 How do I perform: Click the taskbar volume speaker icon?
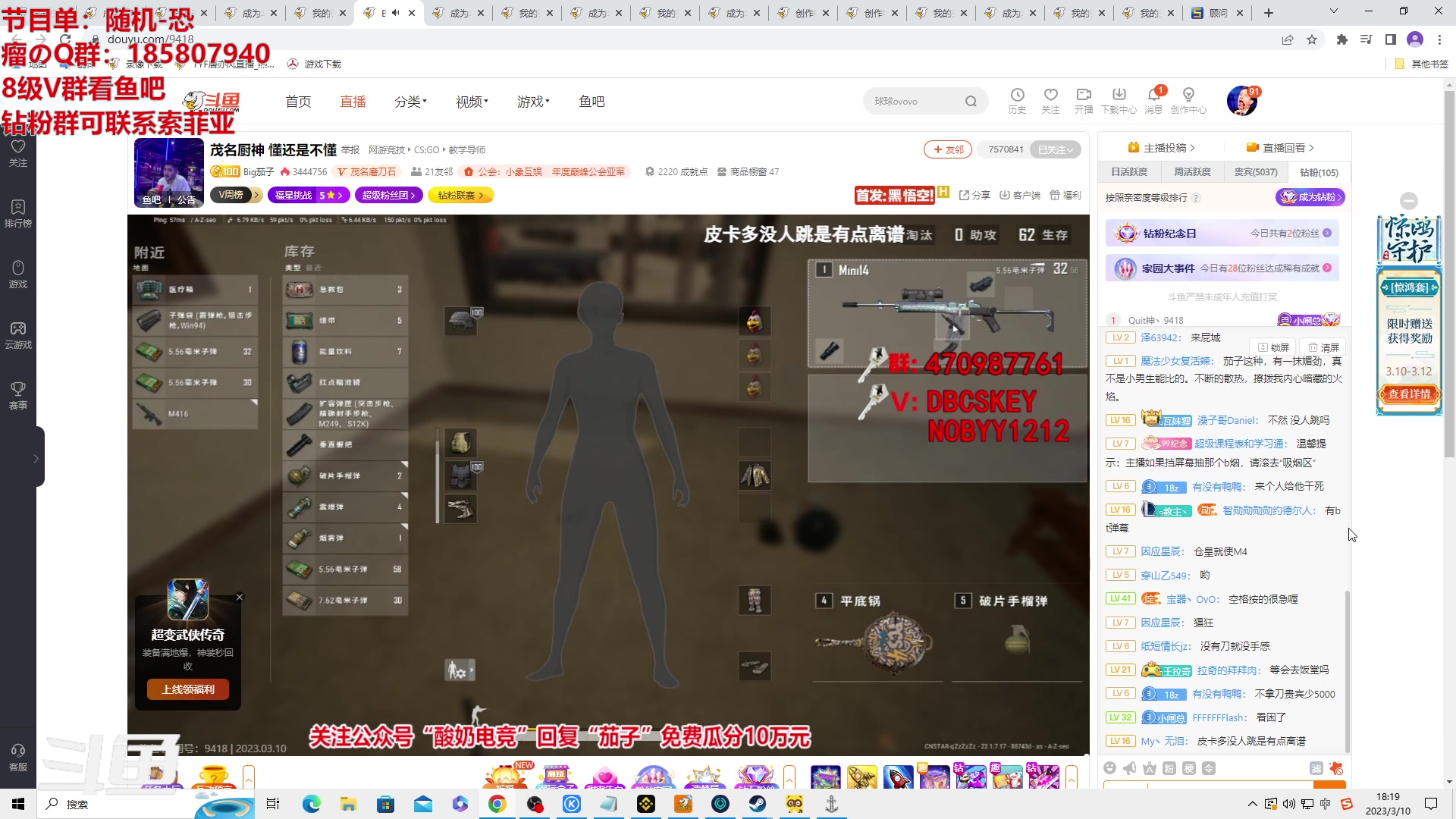point(1289,804)
